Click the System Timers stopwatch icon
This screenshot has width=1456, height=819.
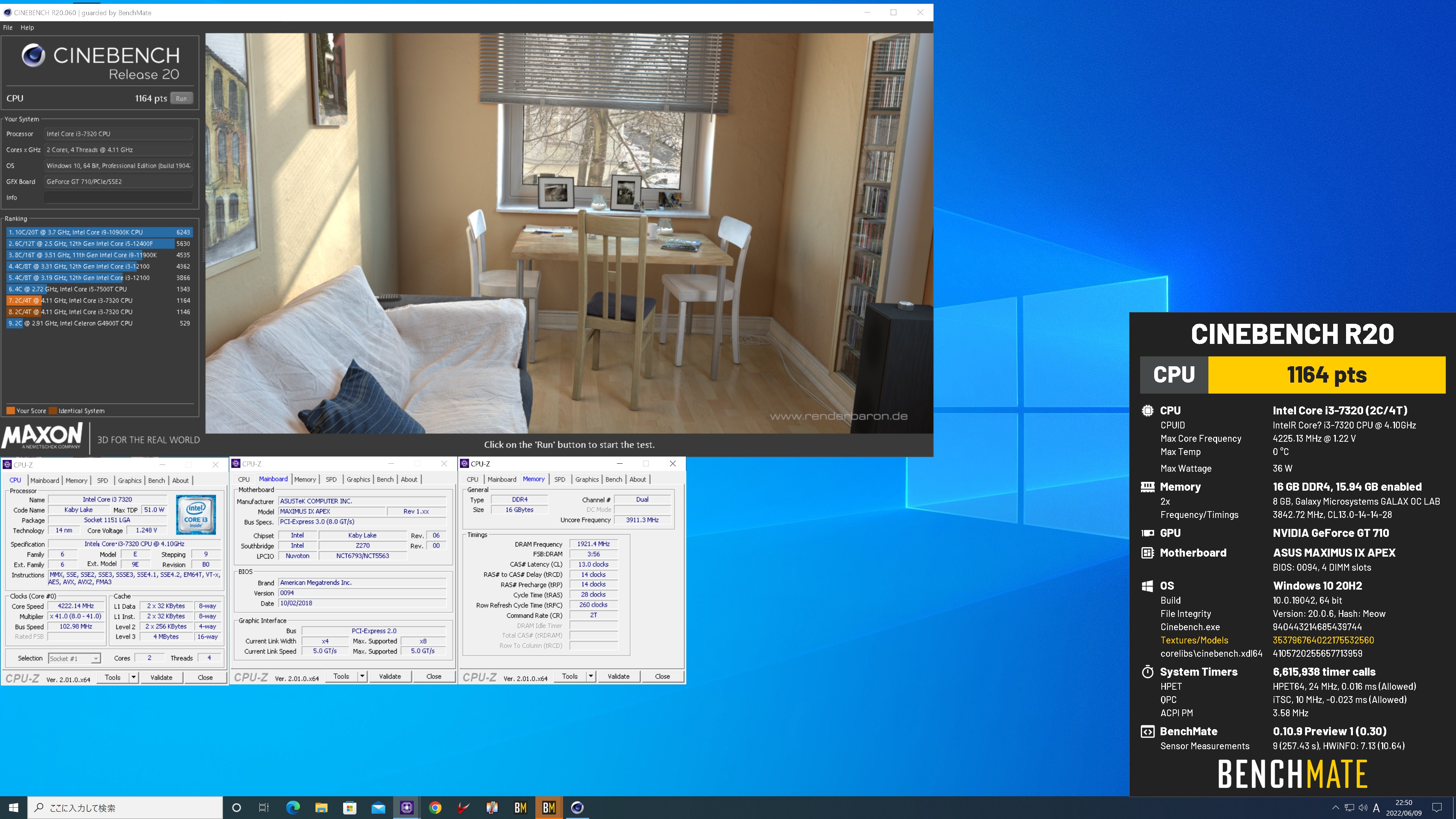(1147, 672)
